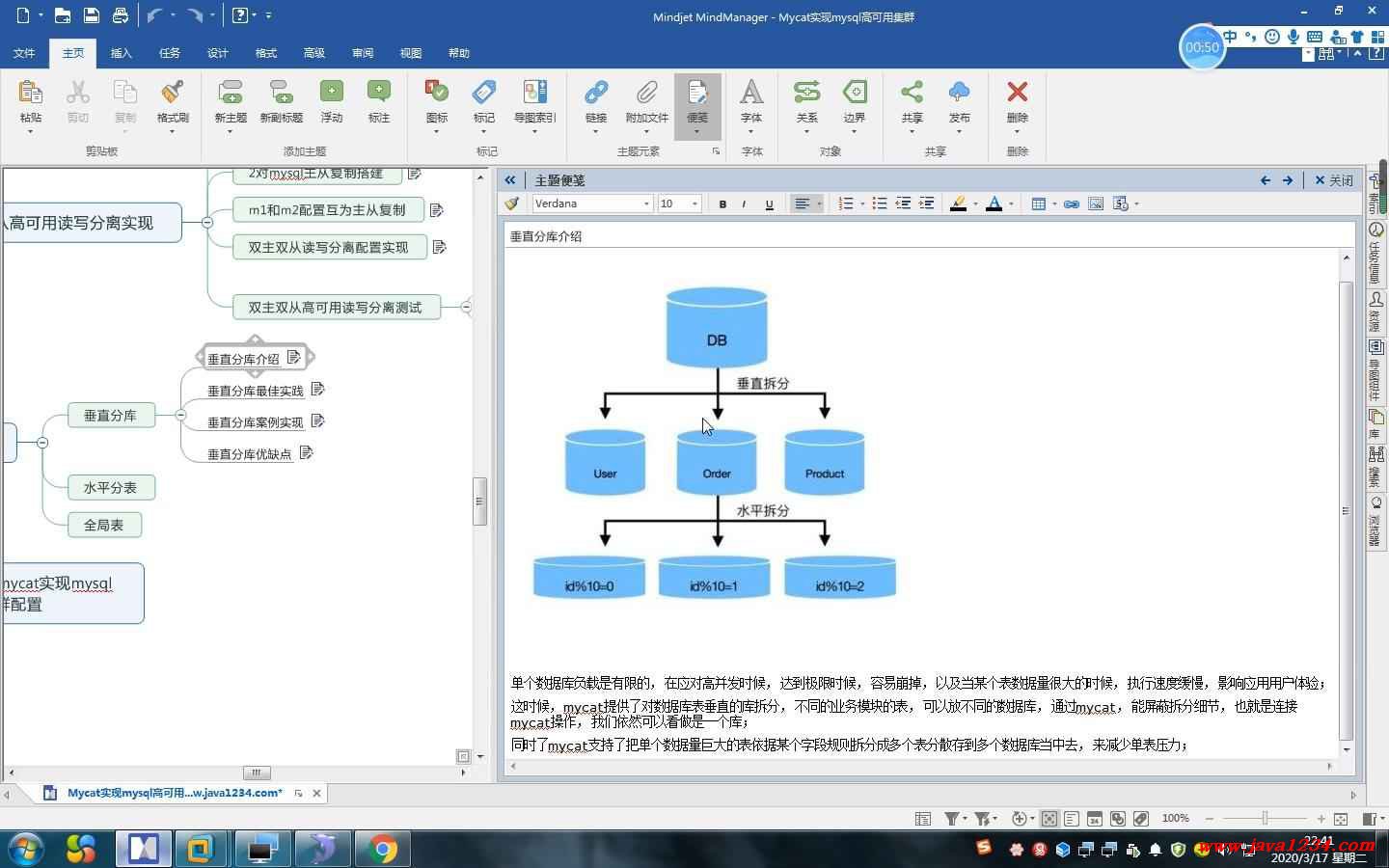The width and height of the screenshot is (1389, 868).
Task: Expand the 双主双从高可用读写分离测试 topic
Action: click(466, 308)
